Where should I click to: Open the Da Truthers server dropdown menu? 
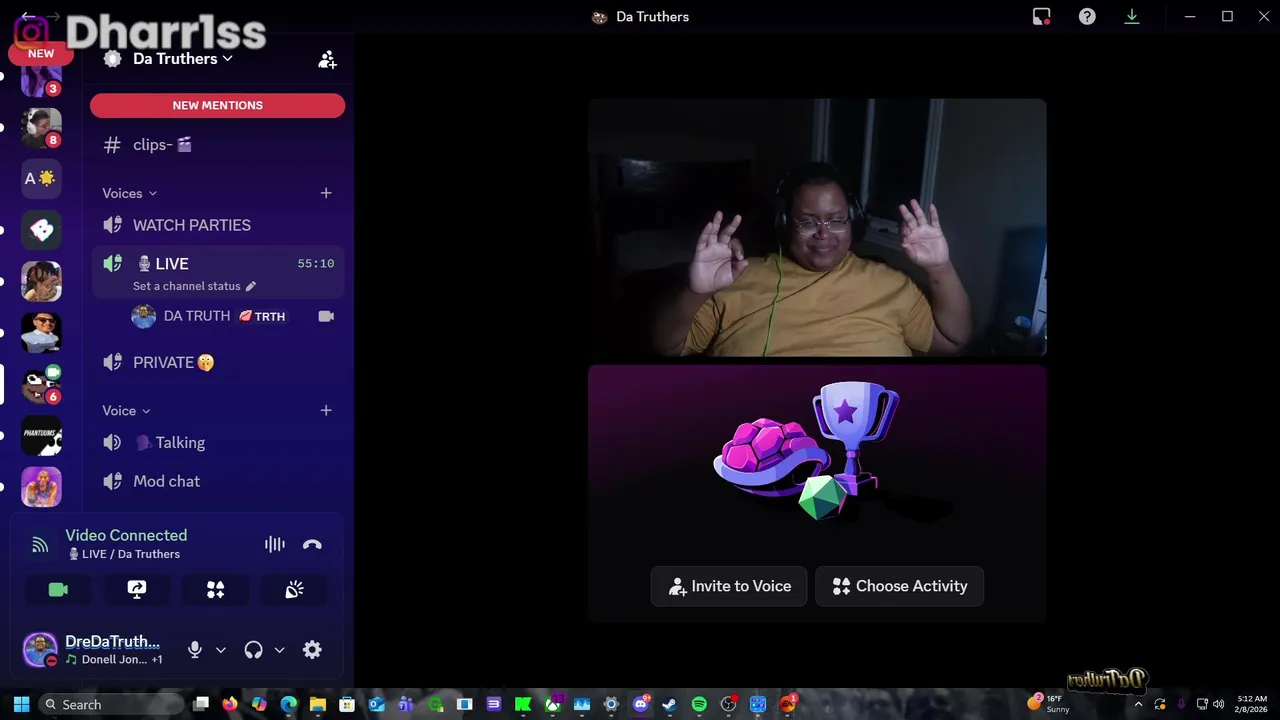point(183,58)
